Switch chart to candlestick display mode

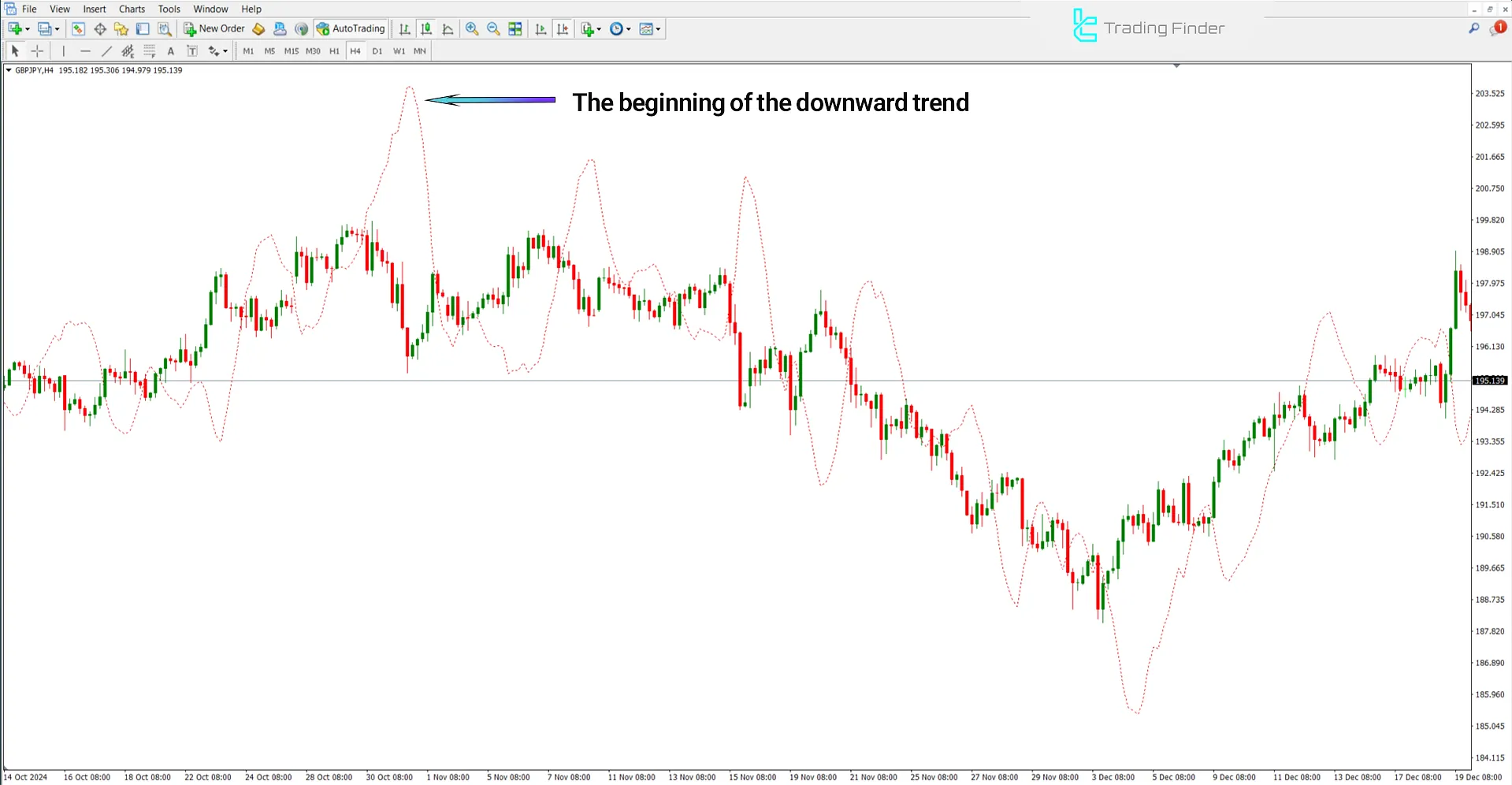click(x=425, y=29)
